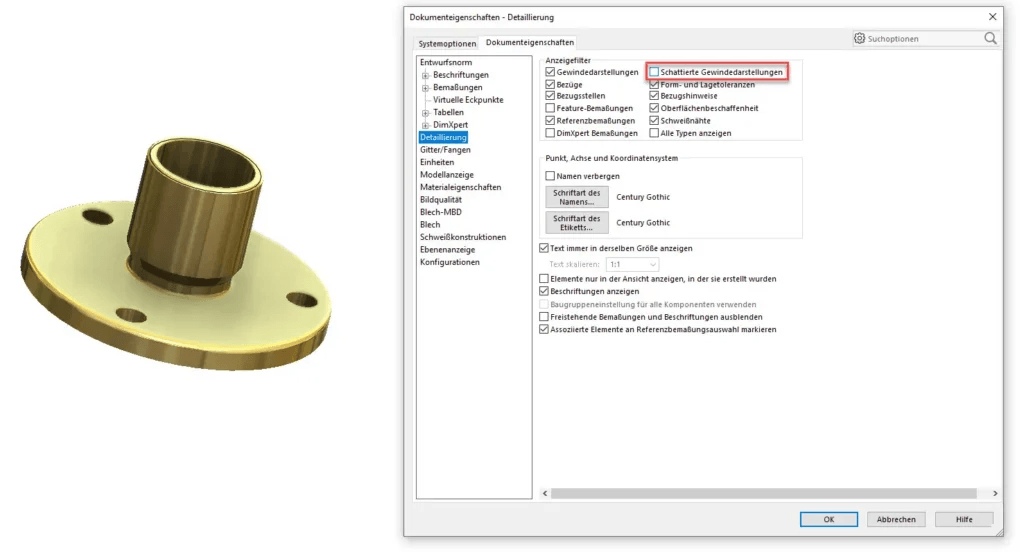Click the search magnifier icon in Suchoptionen
The image size is (1024, 552).
(x=990, y=39)
